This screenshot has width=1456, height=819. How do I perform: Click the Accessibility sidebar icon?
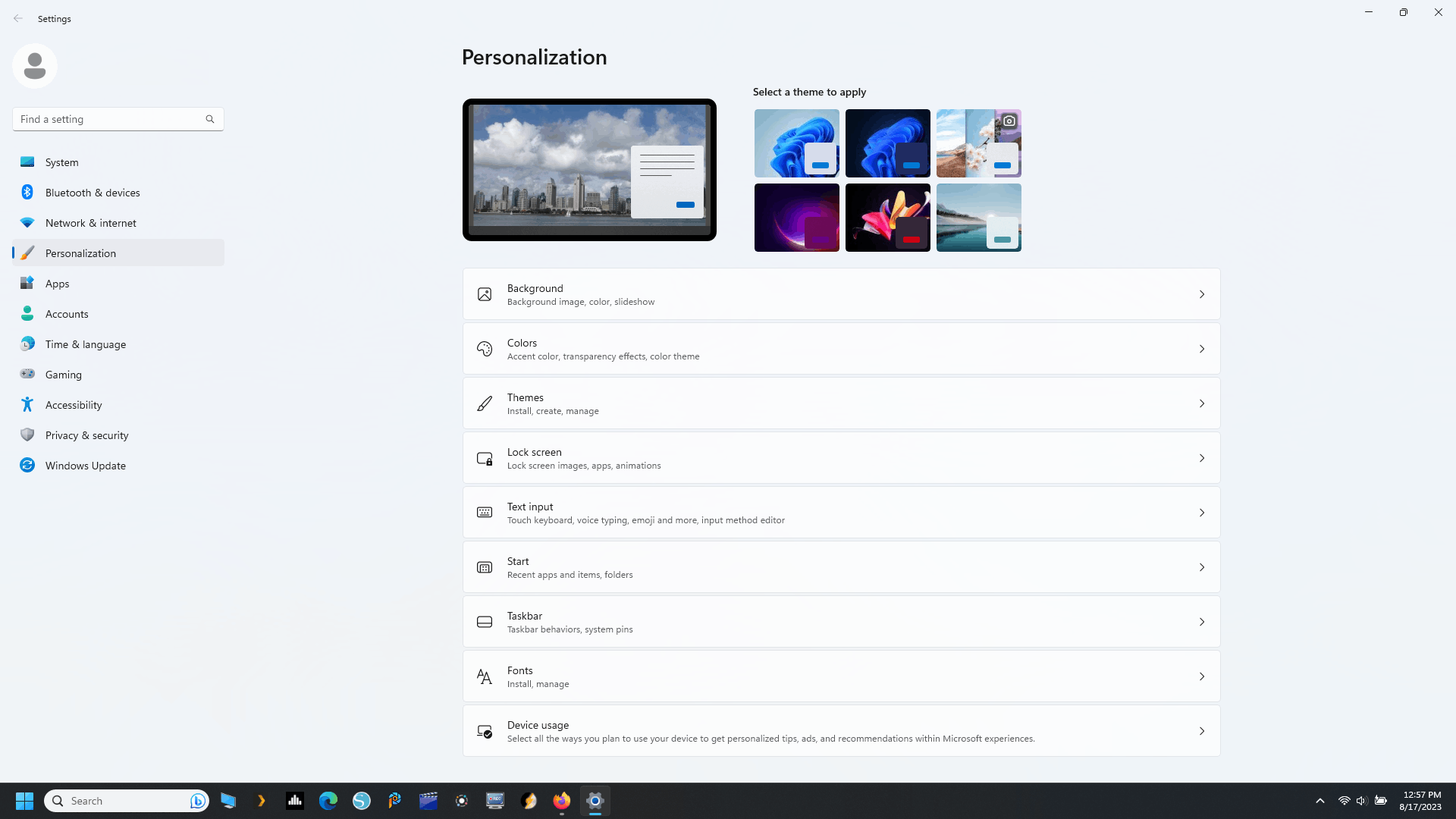pyautogui.click(x=27, y=404)
